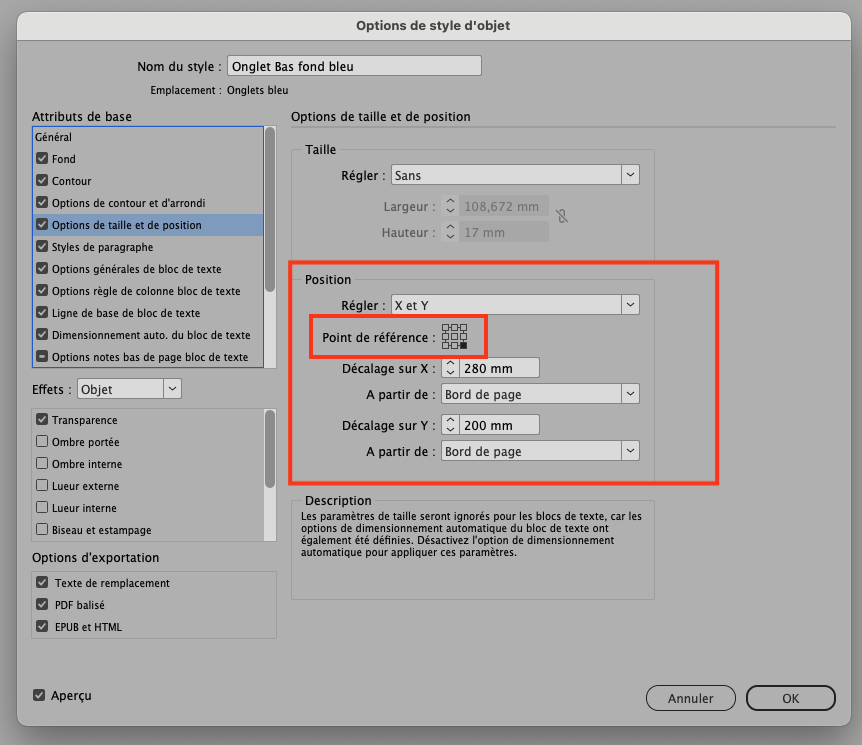The height and width of the screenshot is (745, 862).
Task: Toggle Ligne de base de bloc de texte checkbox
Action: (42, 312)
